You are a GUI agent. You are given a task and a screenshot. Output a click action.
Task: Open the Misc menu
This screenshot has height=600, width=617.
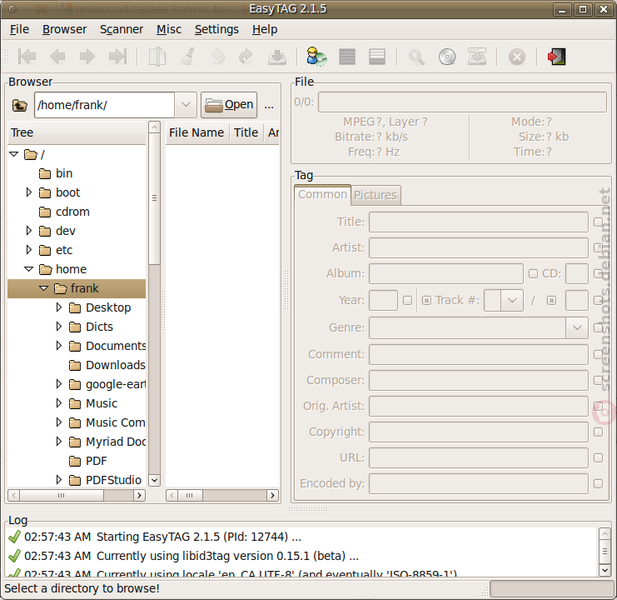click(169, 30)
